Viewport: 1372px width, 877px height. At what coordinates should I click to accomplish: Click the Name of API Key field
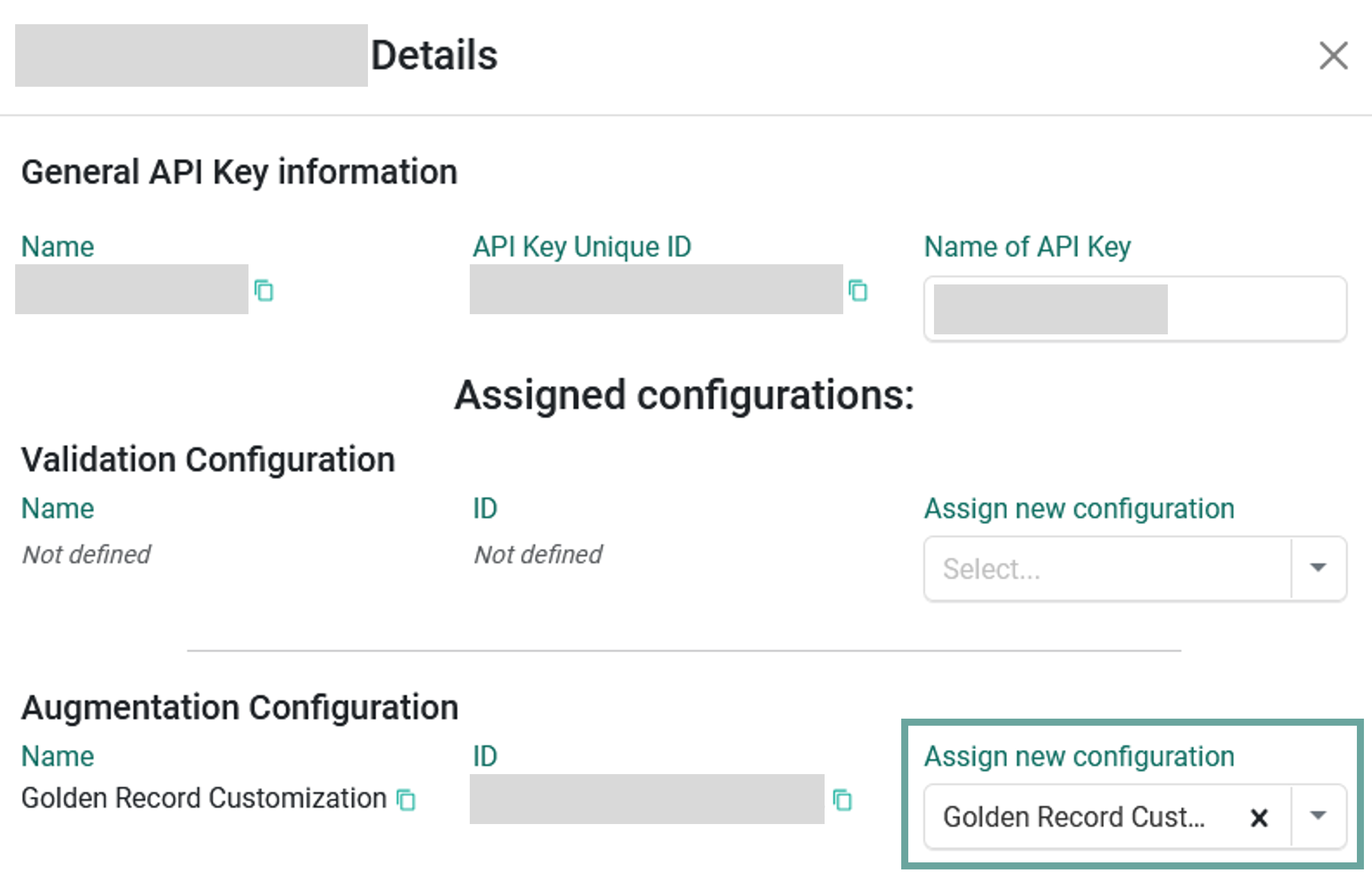click(1135, 309)
